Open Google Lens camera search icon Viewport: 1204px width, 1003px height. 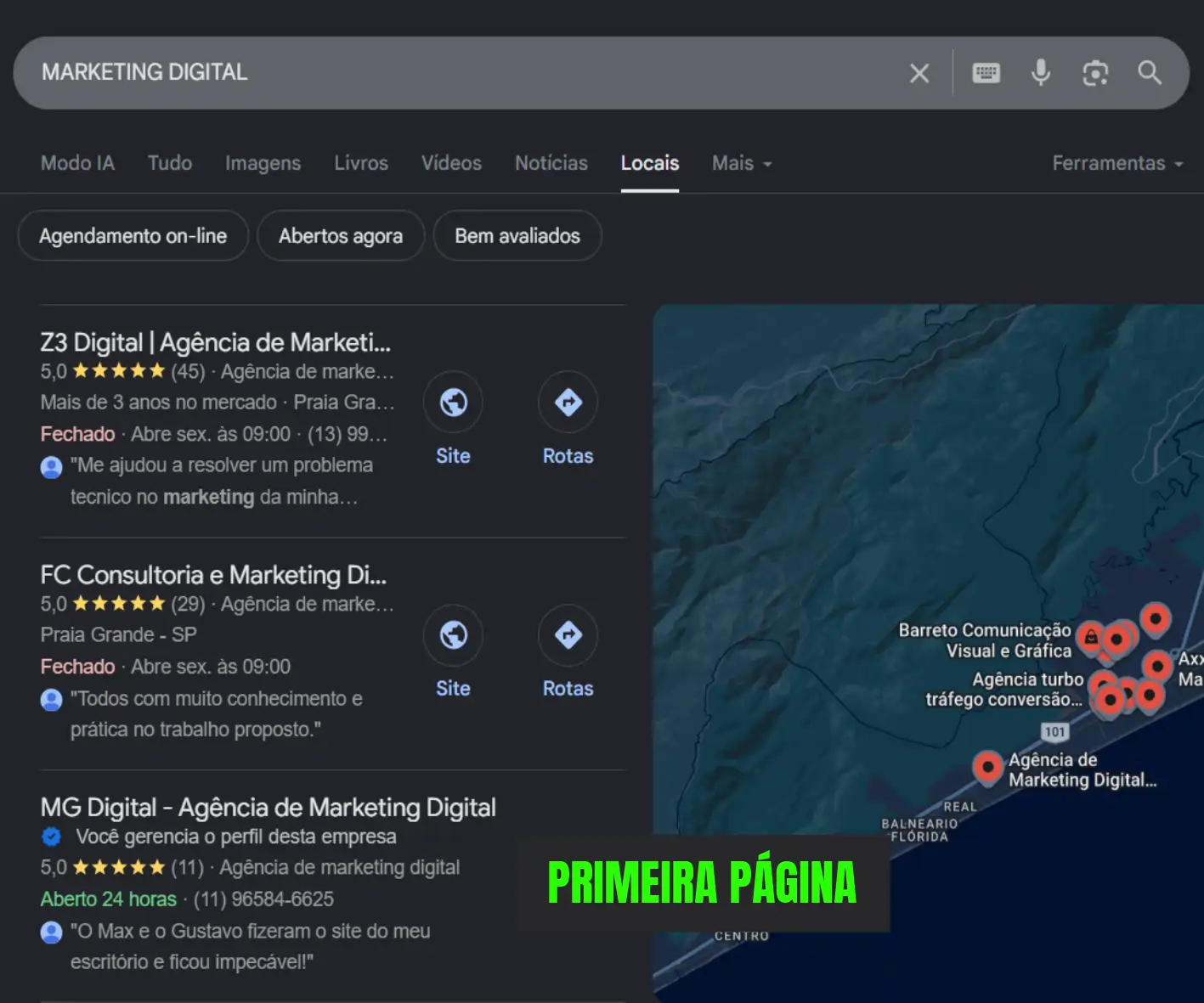coord(1095,73)
